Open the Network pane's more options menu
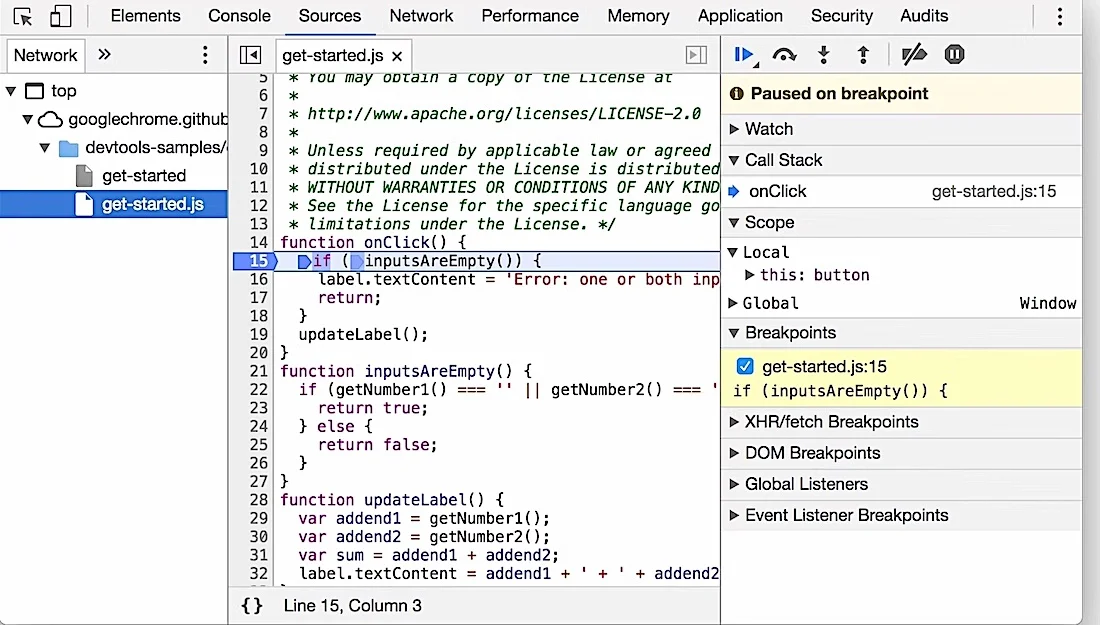This screenshot has height=625, width=1100. click(205, 55)
